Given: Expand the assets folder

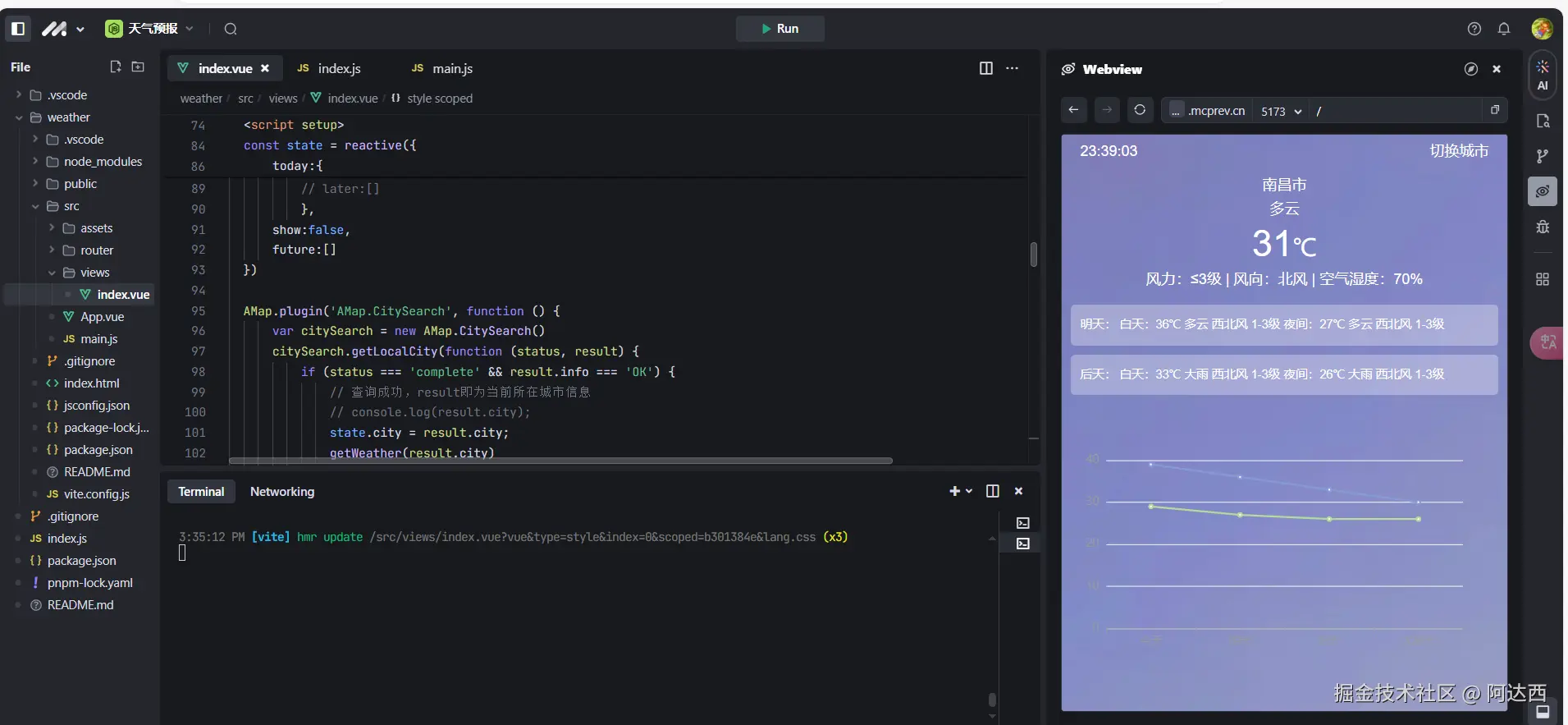Looking at the screenshot, I should (x=52, y=228).
